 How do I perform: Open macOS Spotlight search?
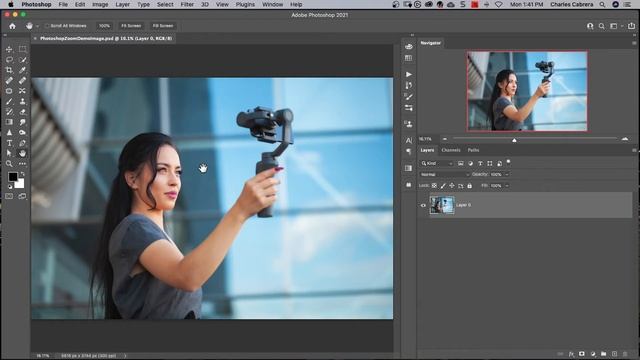(x=602, y=4)
